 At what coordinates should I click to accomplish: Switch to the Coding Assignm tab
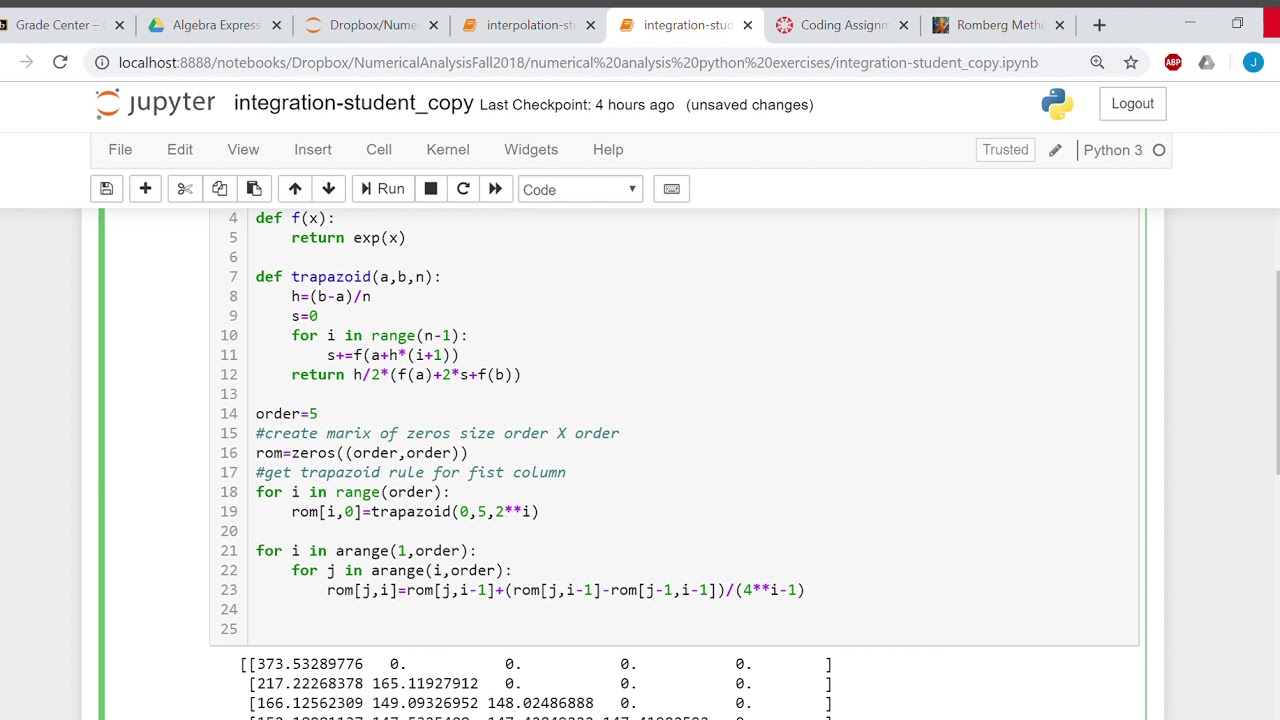pyautogui.click(x=844, y=25)
